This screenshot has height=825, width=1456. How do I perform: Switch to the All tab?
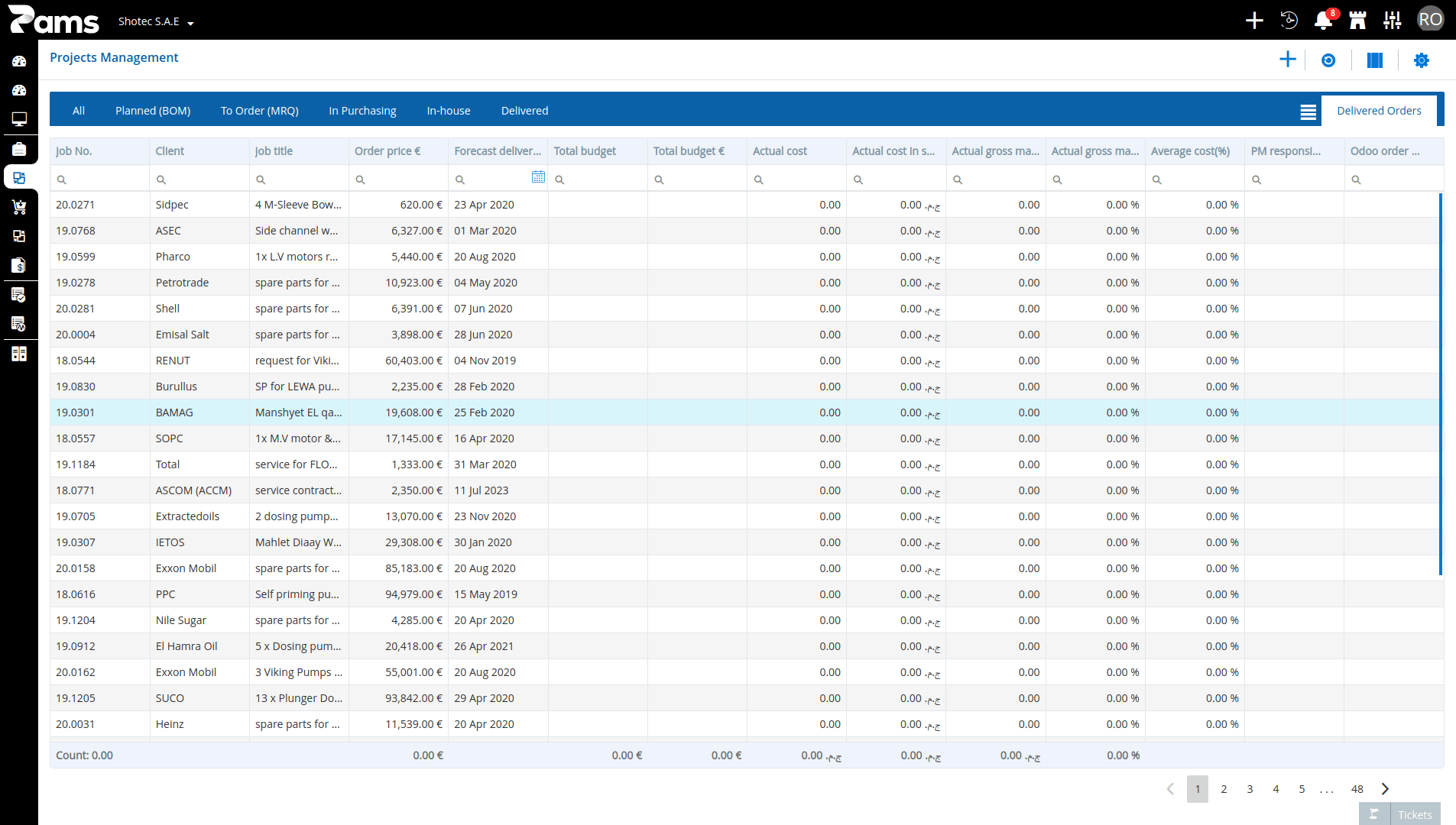coord(79,111)
